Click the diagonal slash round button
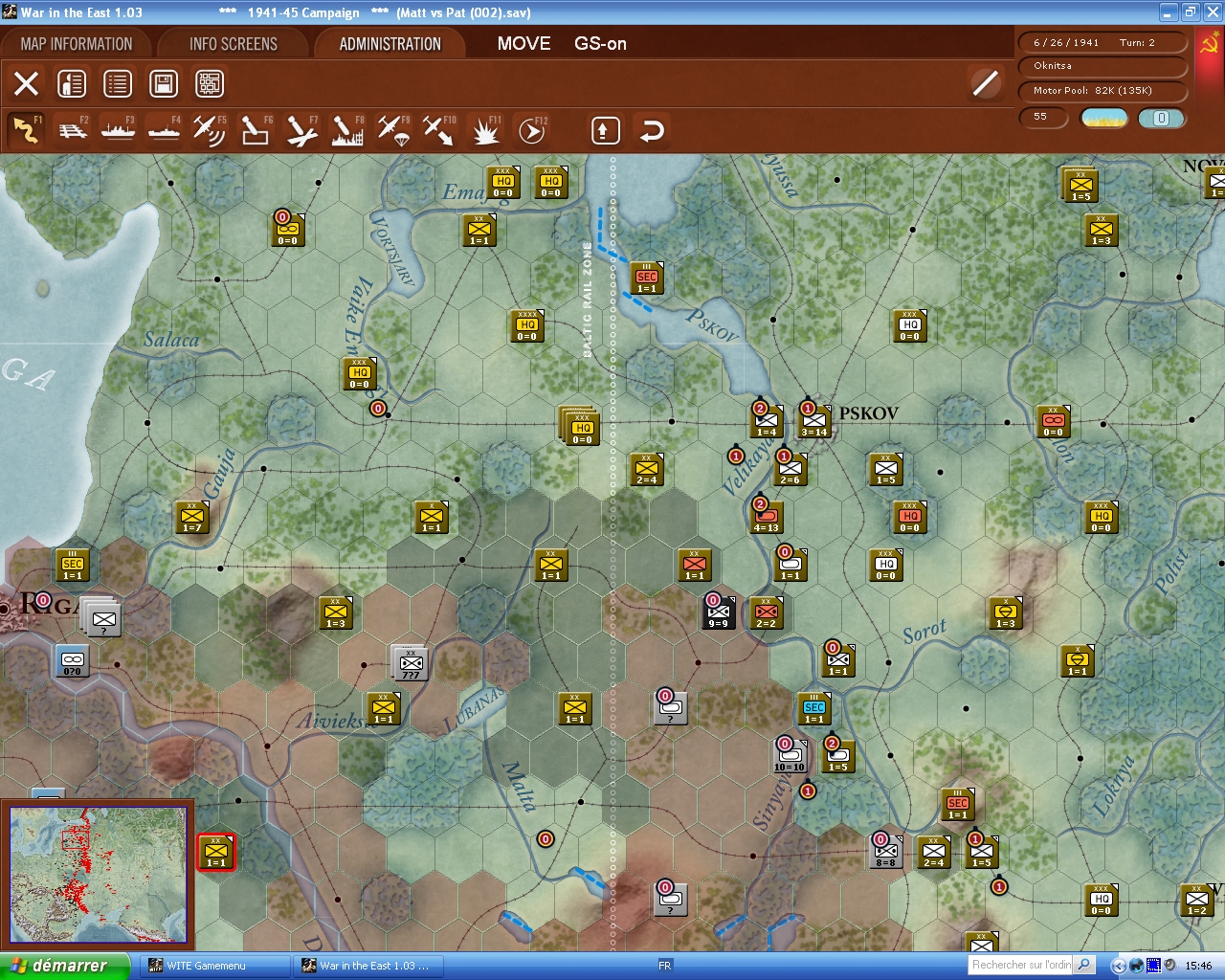Image resolution: width=1225 pixels, height=980 pixels. [x=985, y=83]
